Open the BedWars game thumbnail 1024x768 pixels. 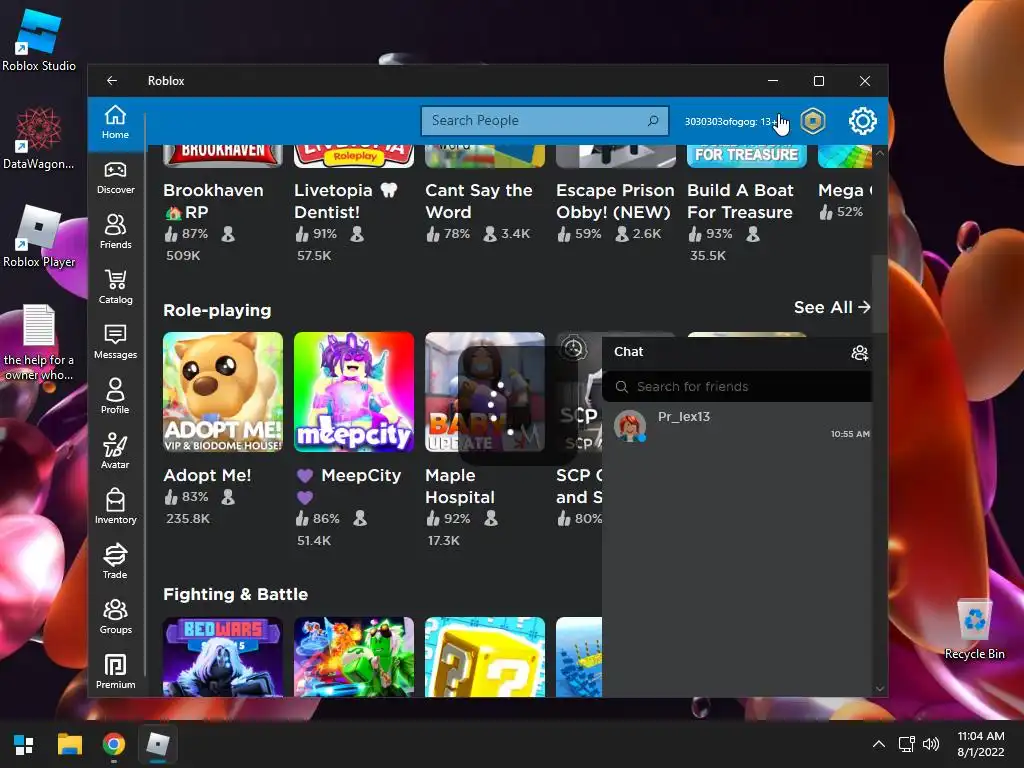coord(223,657)
